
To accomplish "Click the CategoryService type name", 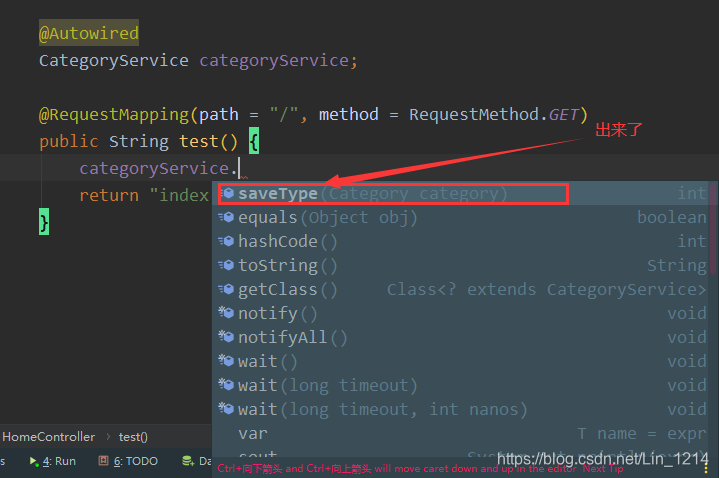I will [x=114, y=61].
